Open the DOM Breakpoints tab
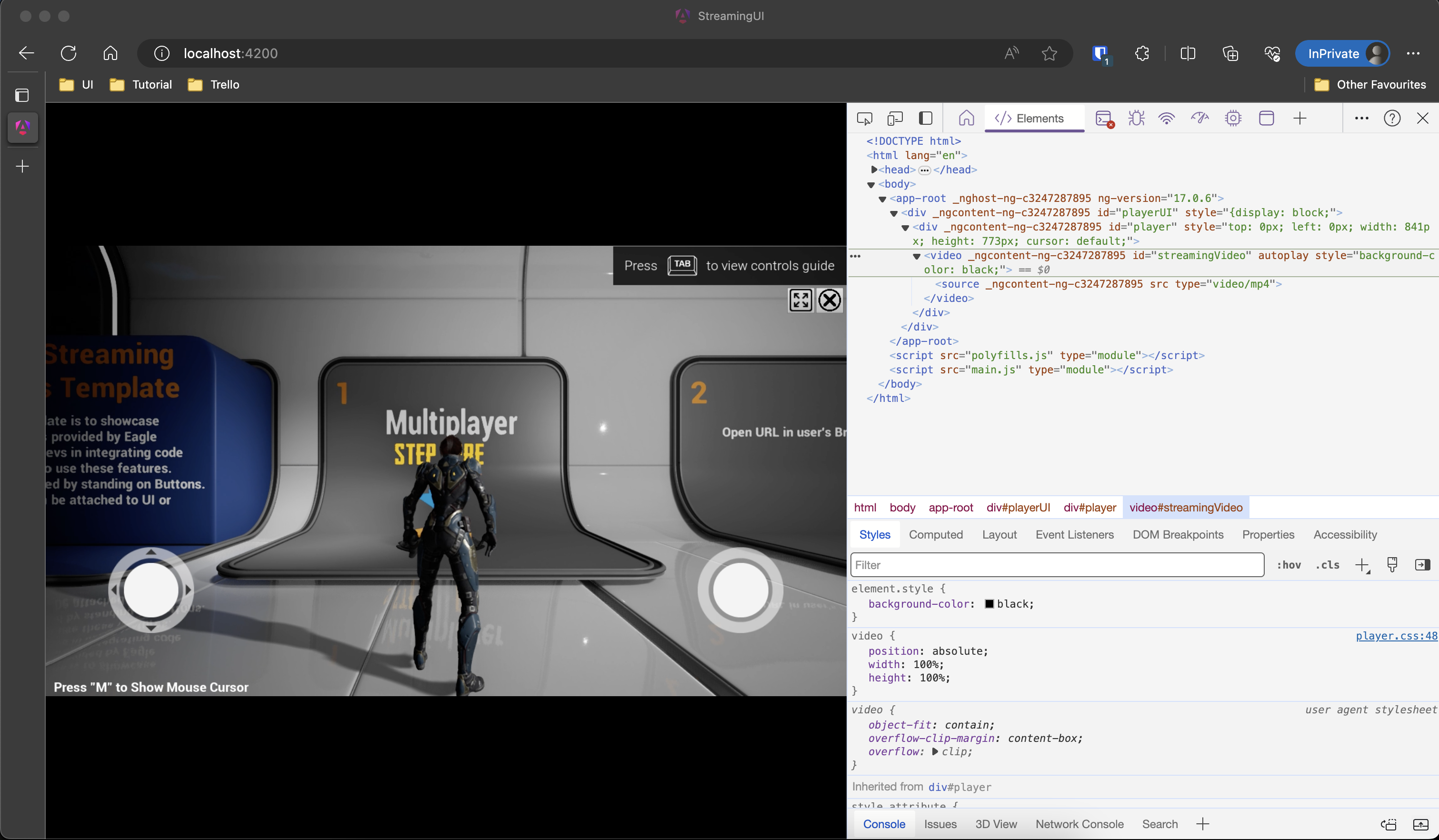The image size is (1439, 840). pyautogui.click(x=1178, y=534)
